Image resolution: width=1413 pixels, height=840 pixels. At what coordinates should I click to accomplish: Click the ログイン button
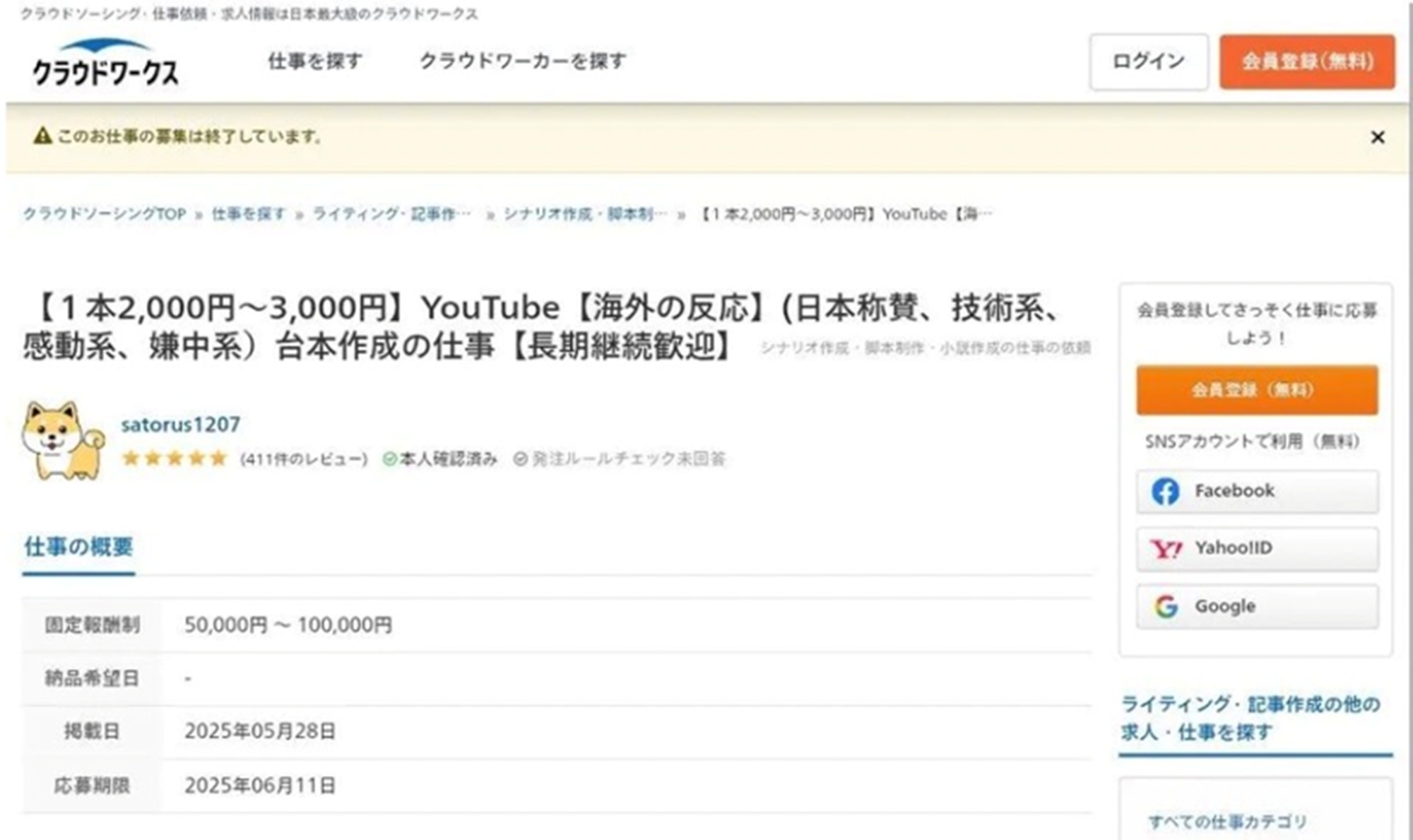(1148, 62)
